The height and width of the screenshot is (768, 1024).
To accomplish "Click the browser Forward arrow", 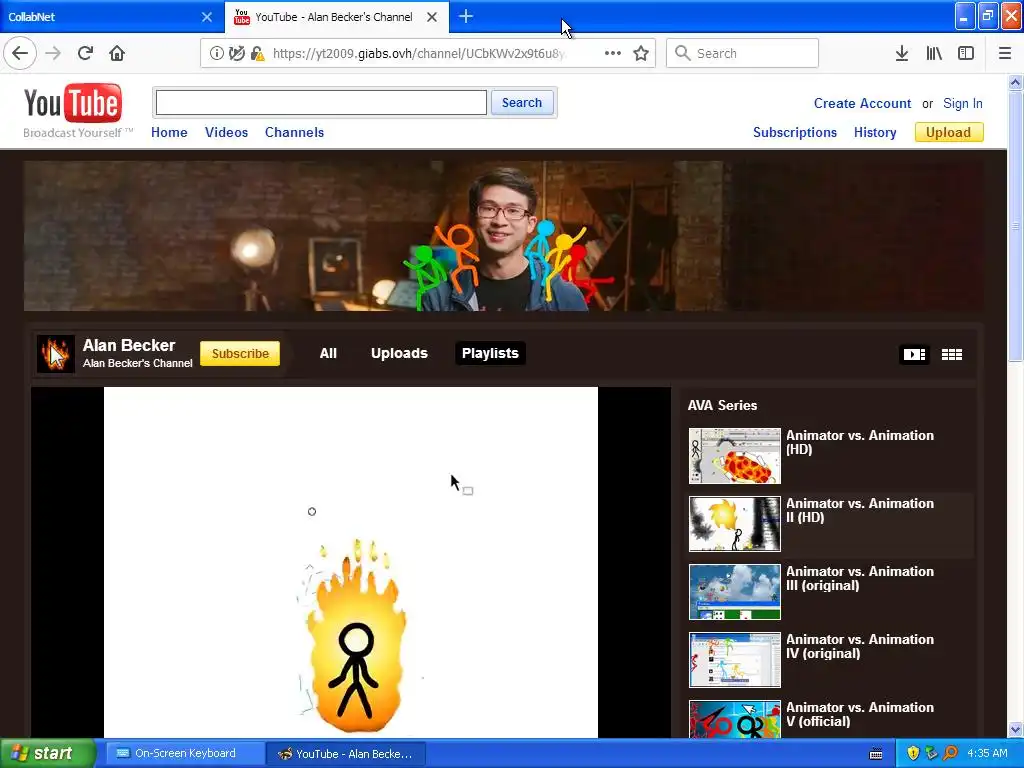I will (x=53, y=53).
